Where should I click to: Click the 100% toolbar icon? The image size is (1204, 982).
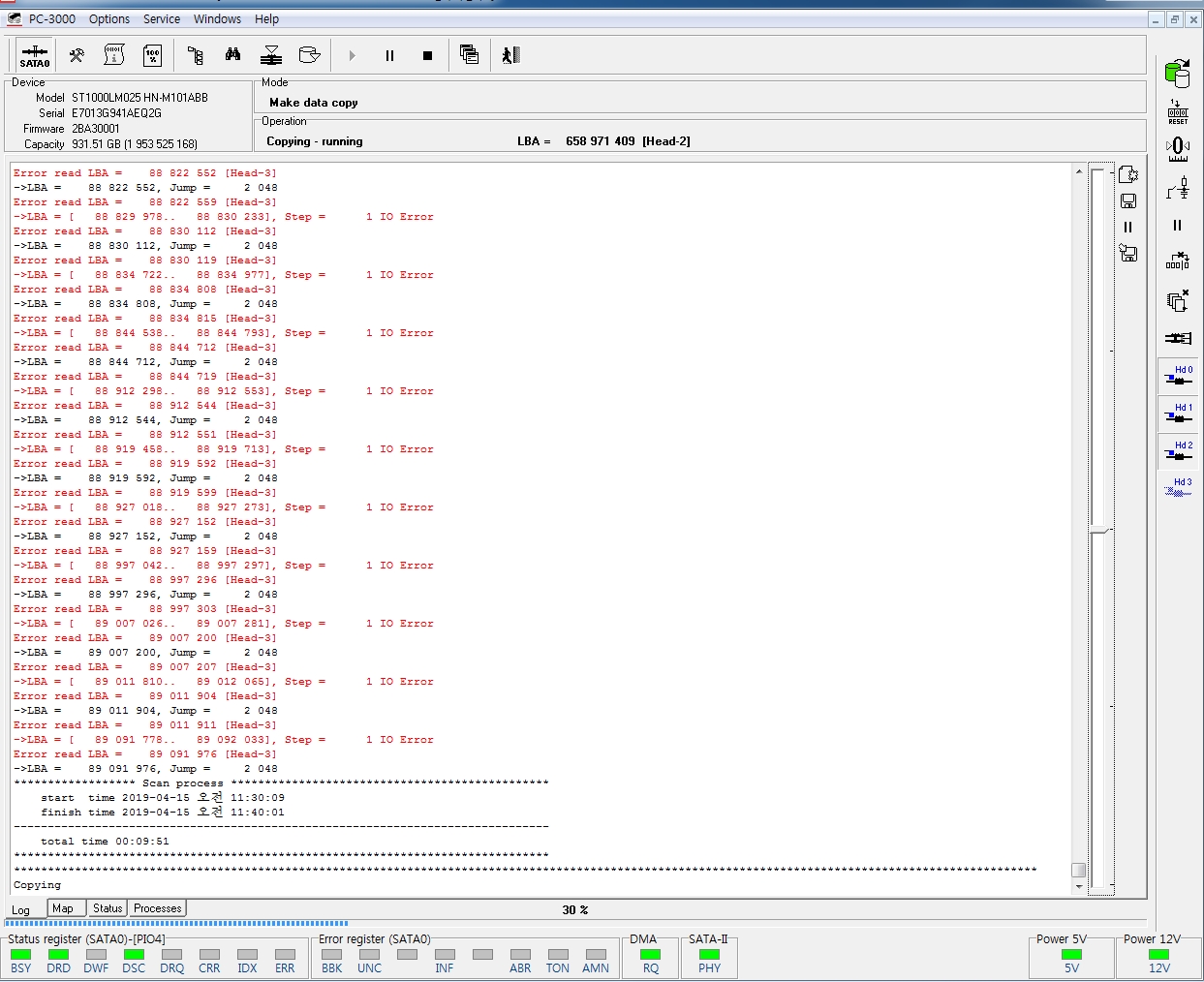[152, 55]
